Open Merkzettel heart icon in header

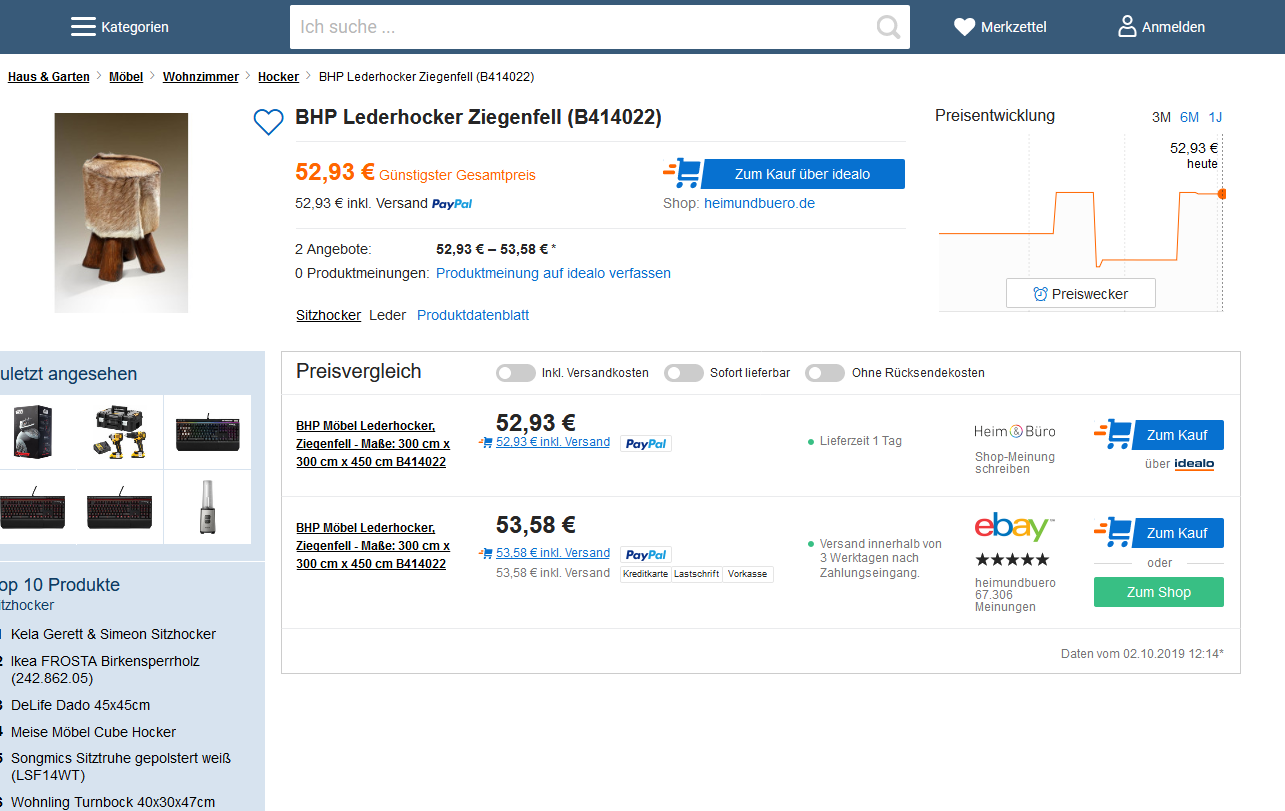point(964,27)
